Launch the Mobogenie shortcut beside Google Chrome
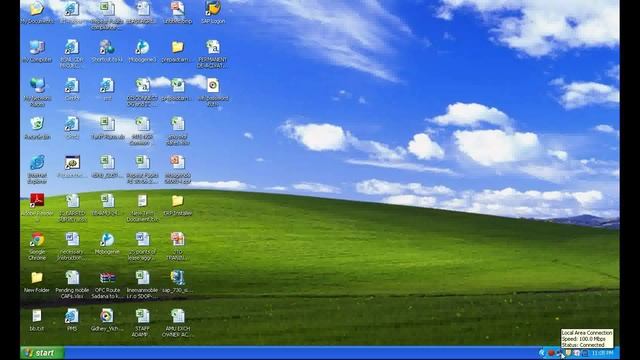The width and height of the screenshot is (640, 360). click(x=107, y=240)
